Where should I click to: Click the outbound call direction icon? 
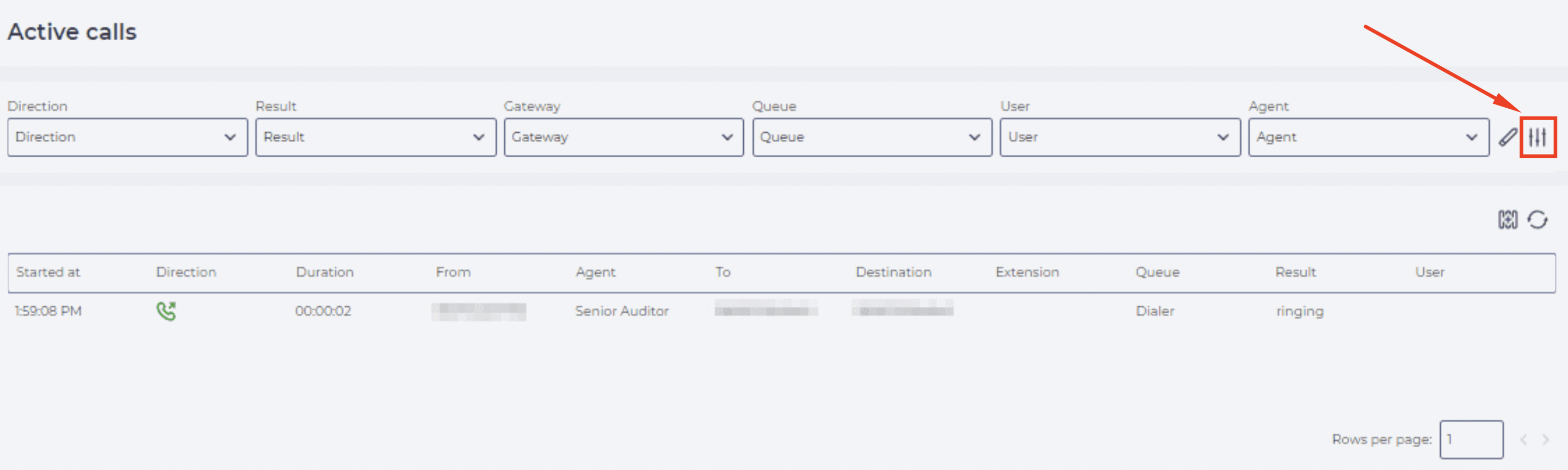click(166, 311)
